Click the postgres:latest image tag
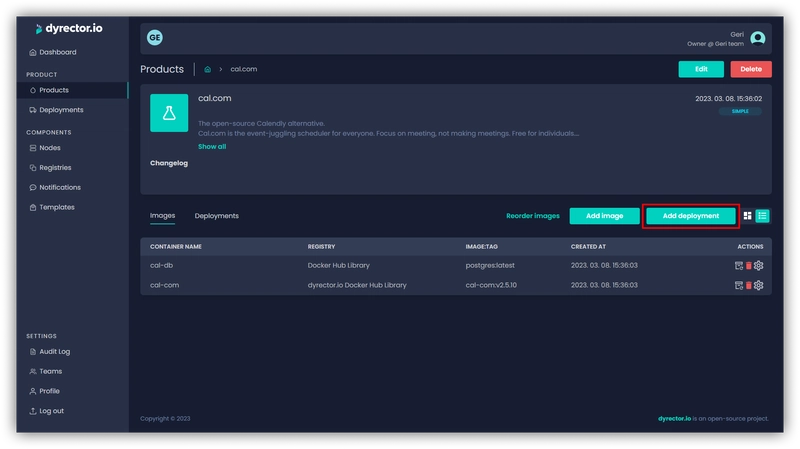Image resolution: width=800 pixels, height=449 pixels. pos(490,265)
